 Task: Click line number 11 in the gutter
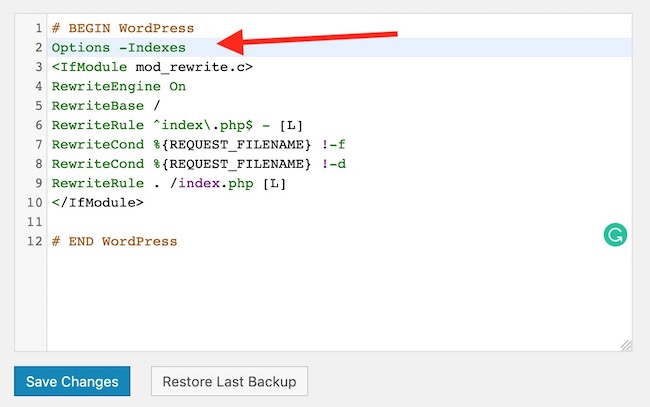(x=34, y=222)
